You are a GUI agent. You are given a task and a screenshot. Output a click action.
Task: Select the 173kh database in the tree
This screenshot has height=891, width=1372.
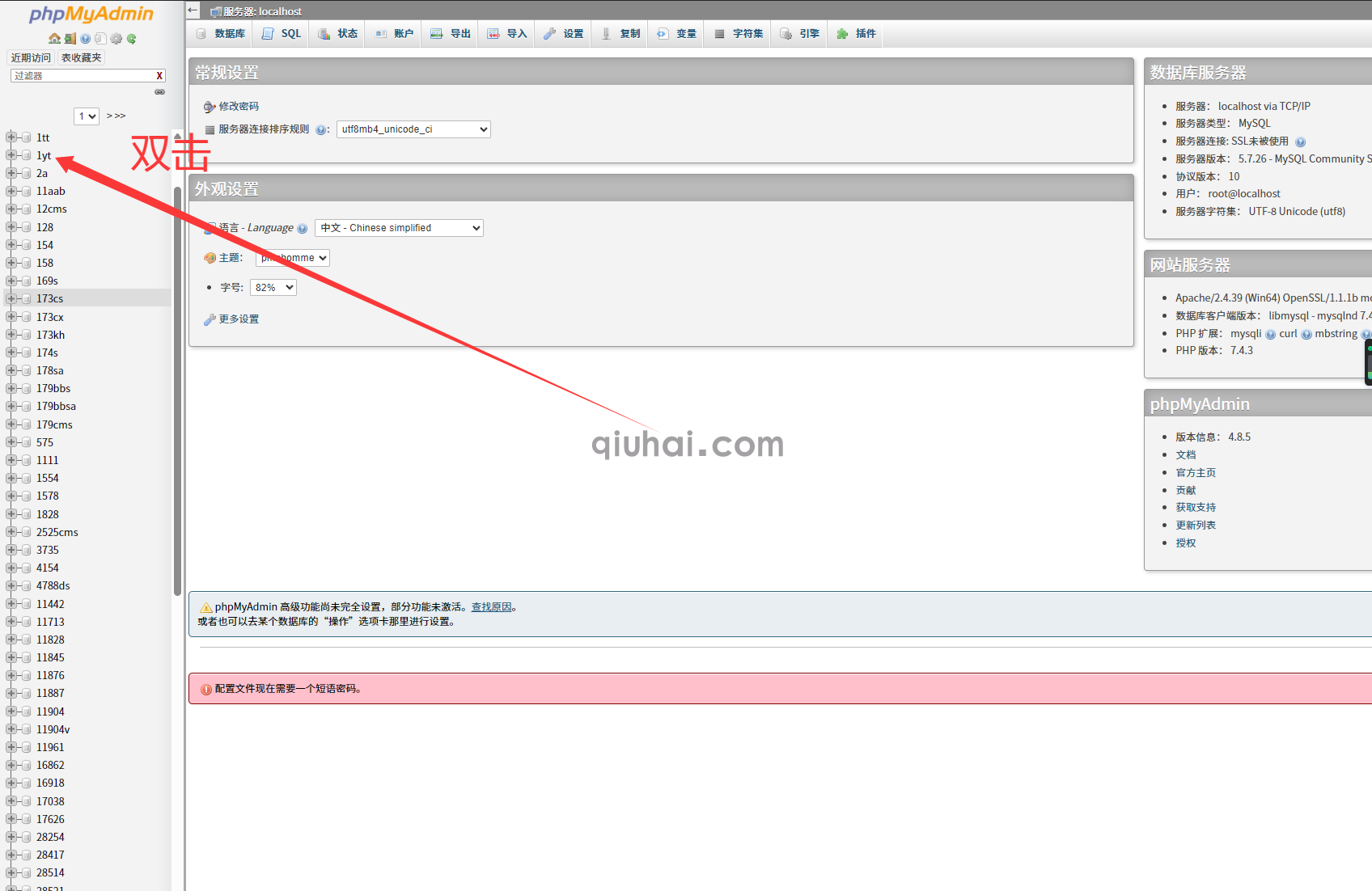click(51, 335)
